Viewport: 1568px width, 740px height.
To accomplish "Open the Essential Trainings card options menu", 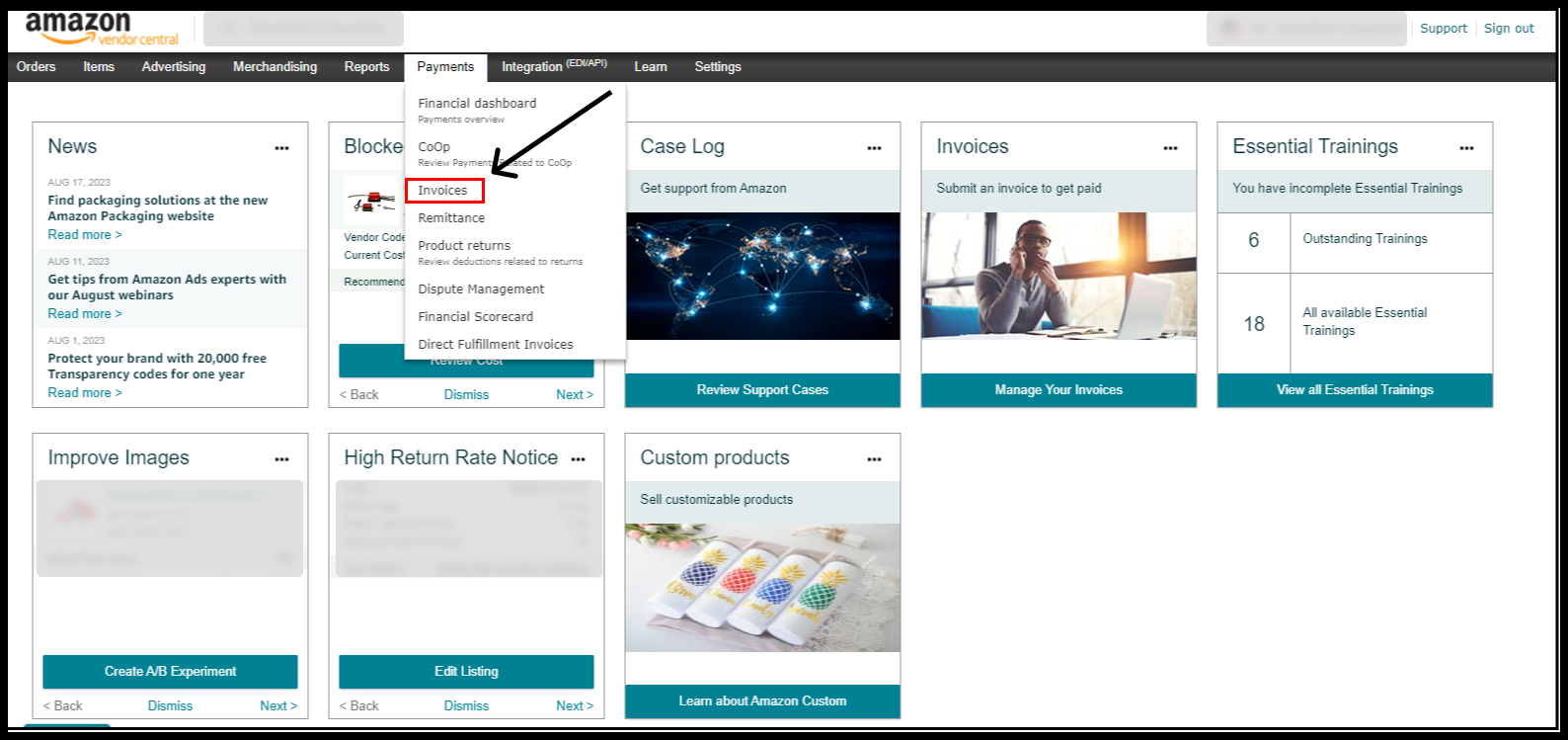I will [x=1467, y=148].
